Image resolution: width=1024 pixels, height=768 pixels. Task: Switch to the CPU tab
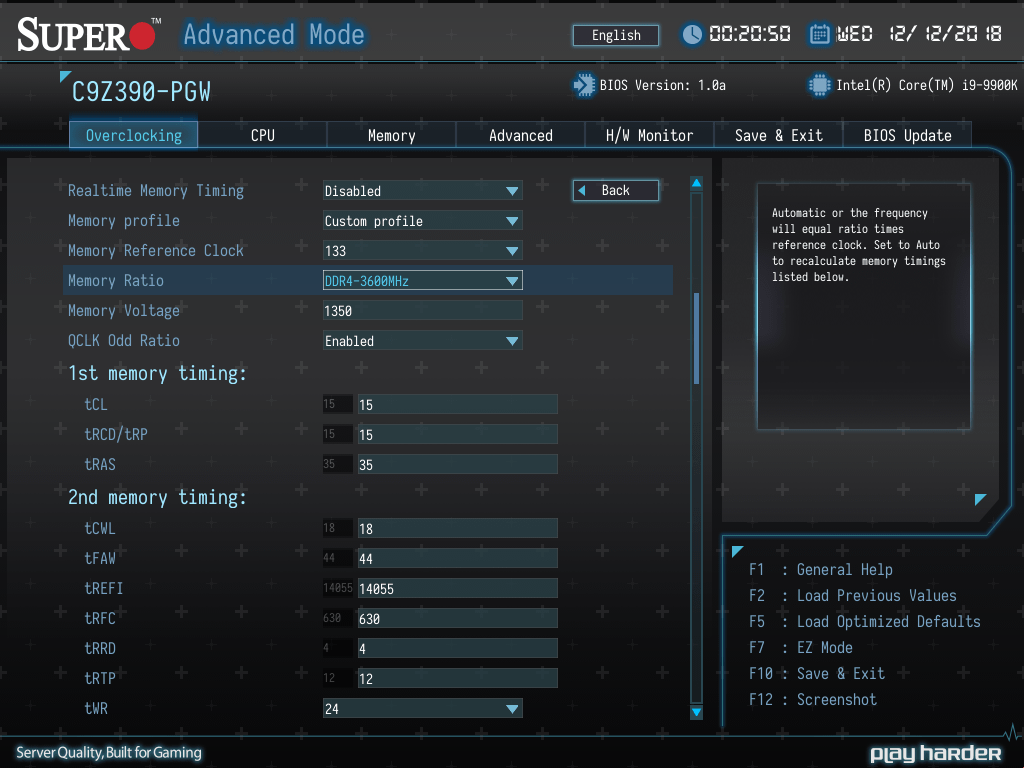pos(263,135)
